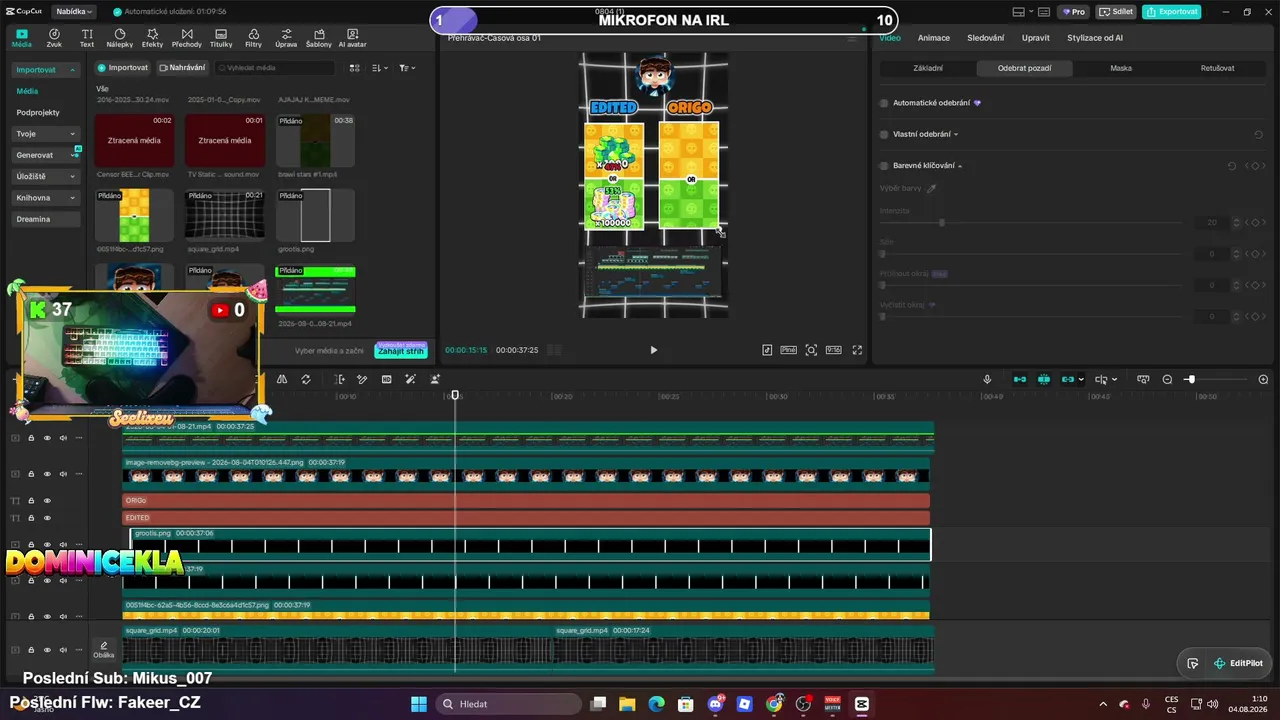Click the magic wand enhance tool
The image size is (1280, 720).
pos(410,380)
